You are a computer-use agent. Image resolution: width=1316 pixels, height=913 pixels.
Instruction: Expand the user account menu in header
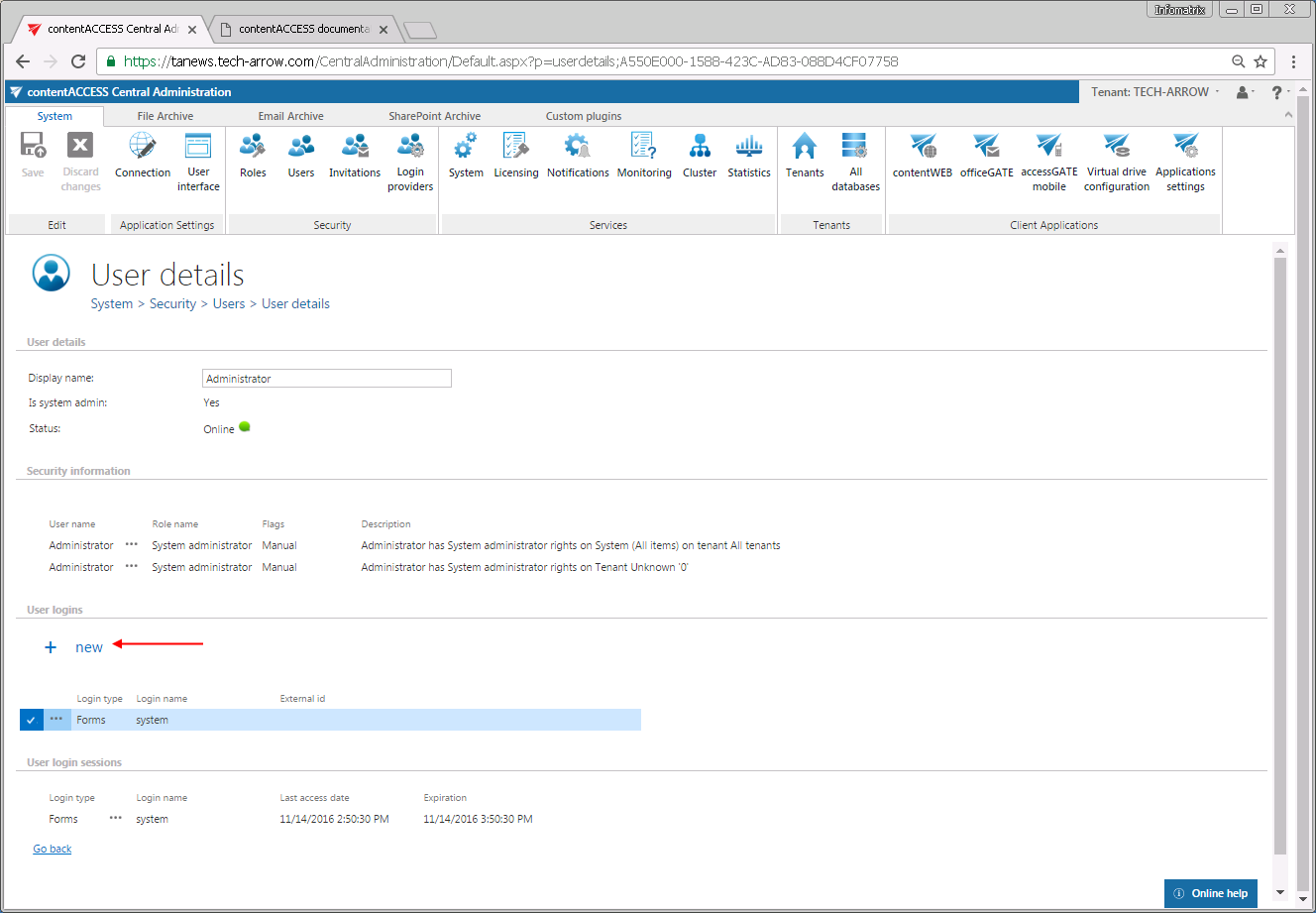click(1245, 92)
